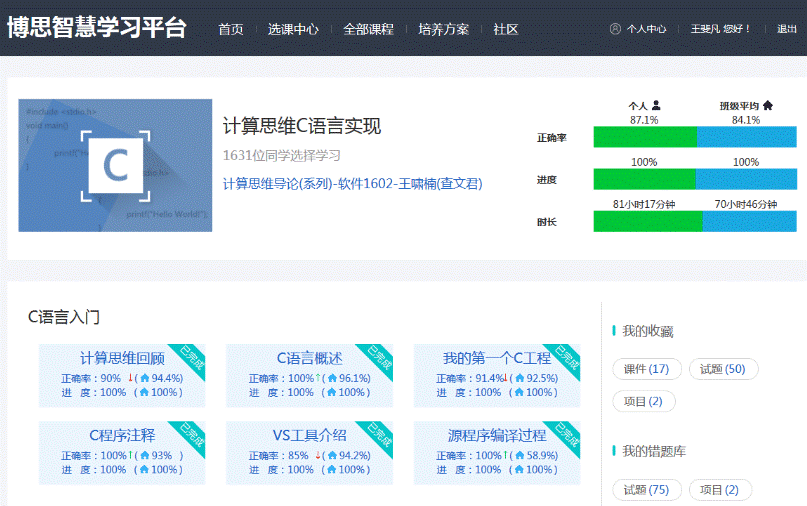The width and height of the screenshot is (807, 506).
Task: Open 试题 (75) under 我的错题库
Action: [x=646, y=489]
